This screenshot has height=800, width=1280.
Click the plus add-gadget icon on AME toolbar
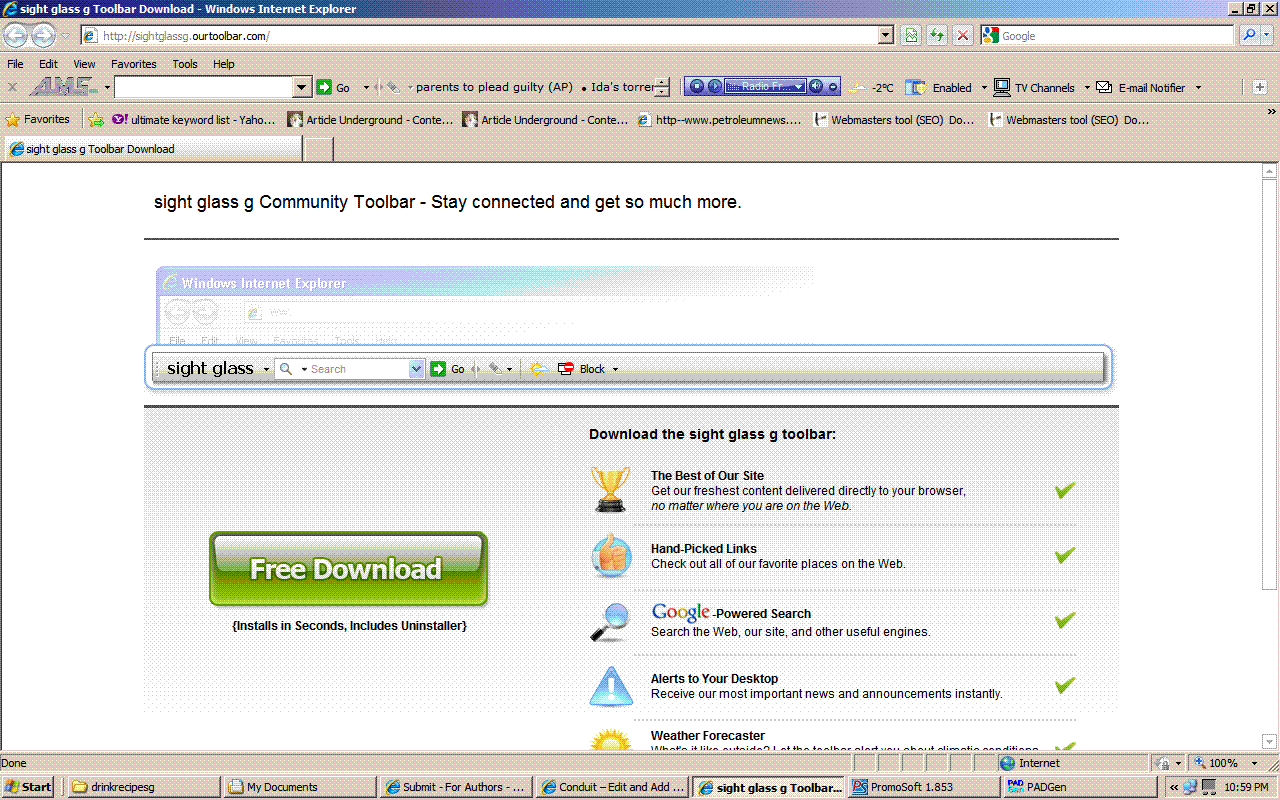point(1260,87)
